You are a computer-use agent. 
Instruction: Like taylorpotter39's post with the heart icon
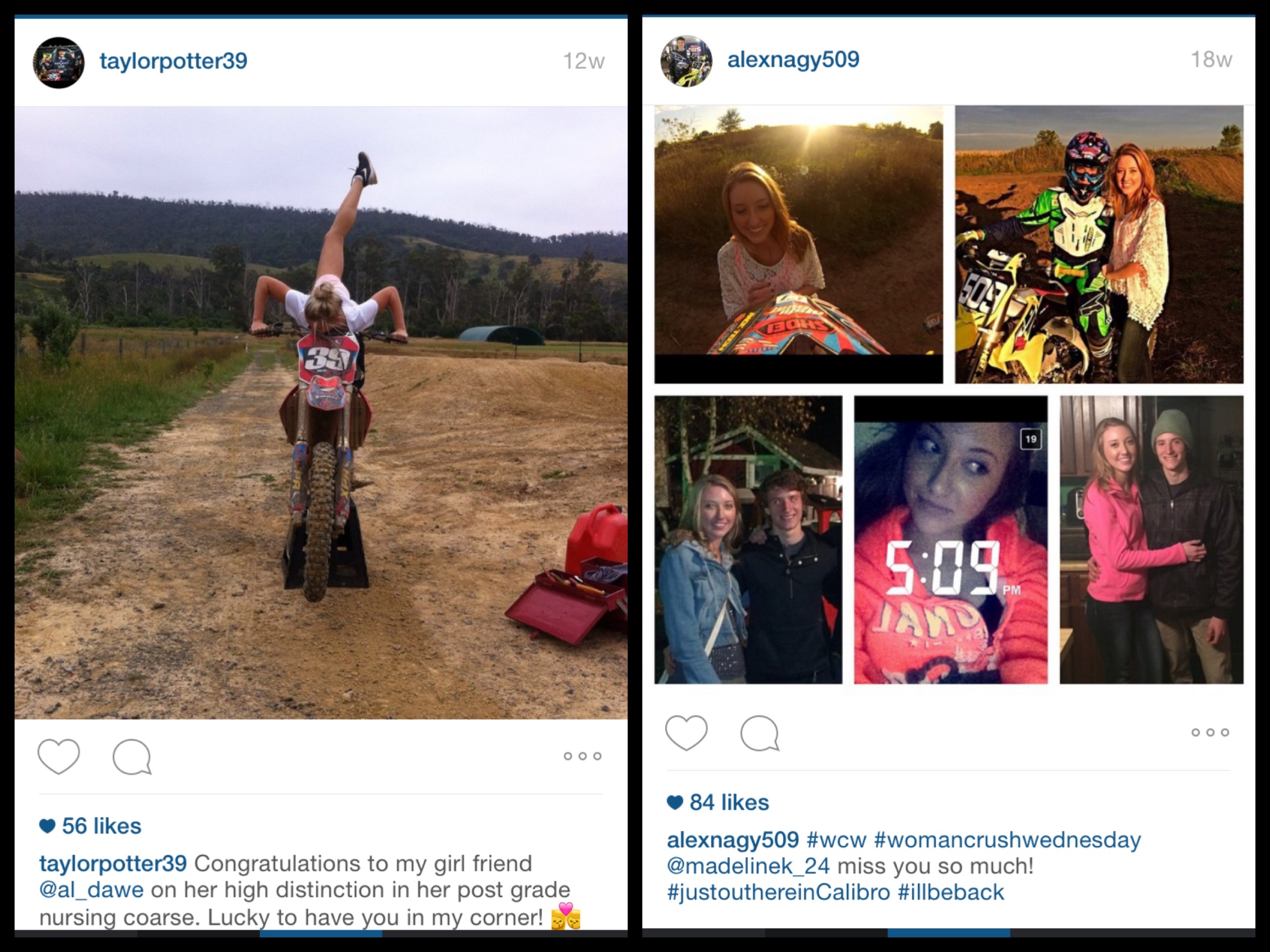[x=59, y=756]
